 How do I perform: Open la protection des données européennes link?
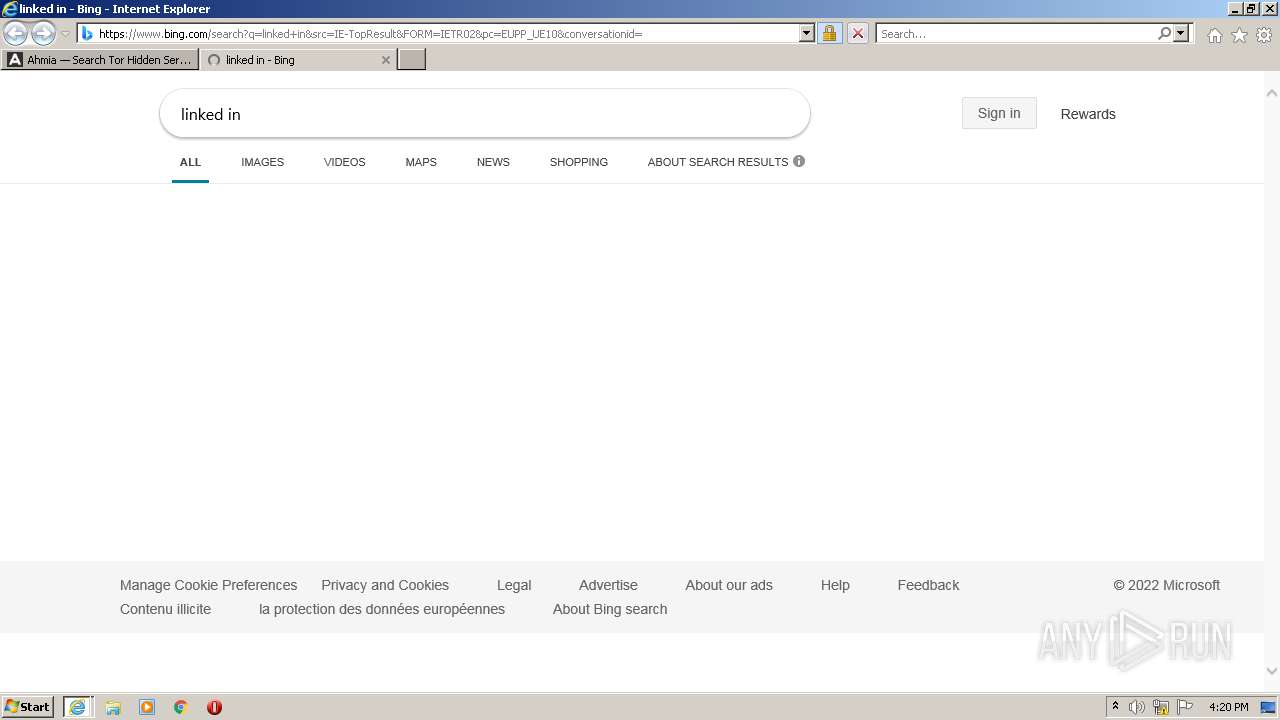click(382, 609)
